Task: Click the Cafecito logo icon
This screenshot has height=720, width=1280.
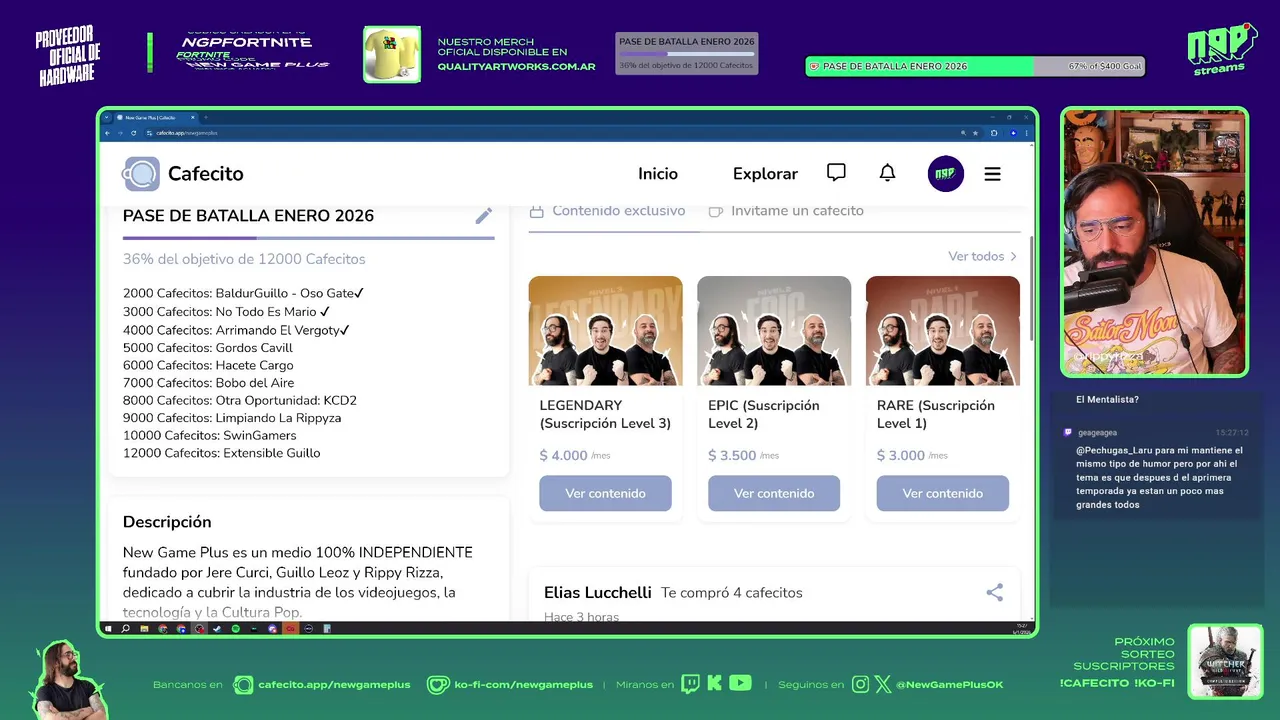Action: (x=141, y=174)
